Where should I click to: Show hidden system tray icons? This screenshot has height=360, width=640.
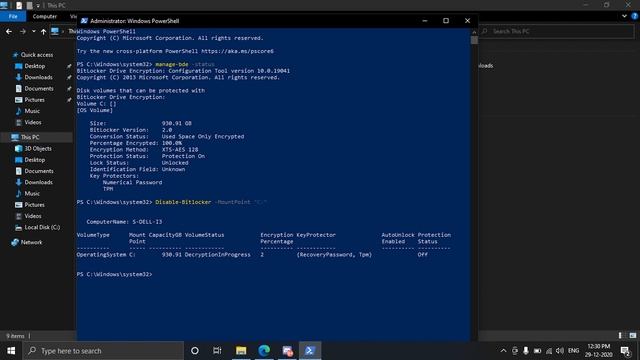click(503, 351)
